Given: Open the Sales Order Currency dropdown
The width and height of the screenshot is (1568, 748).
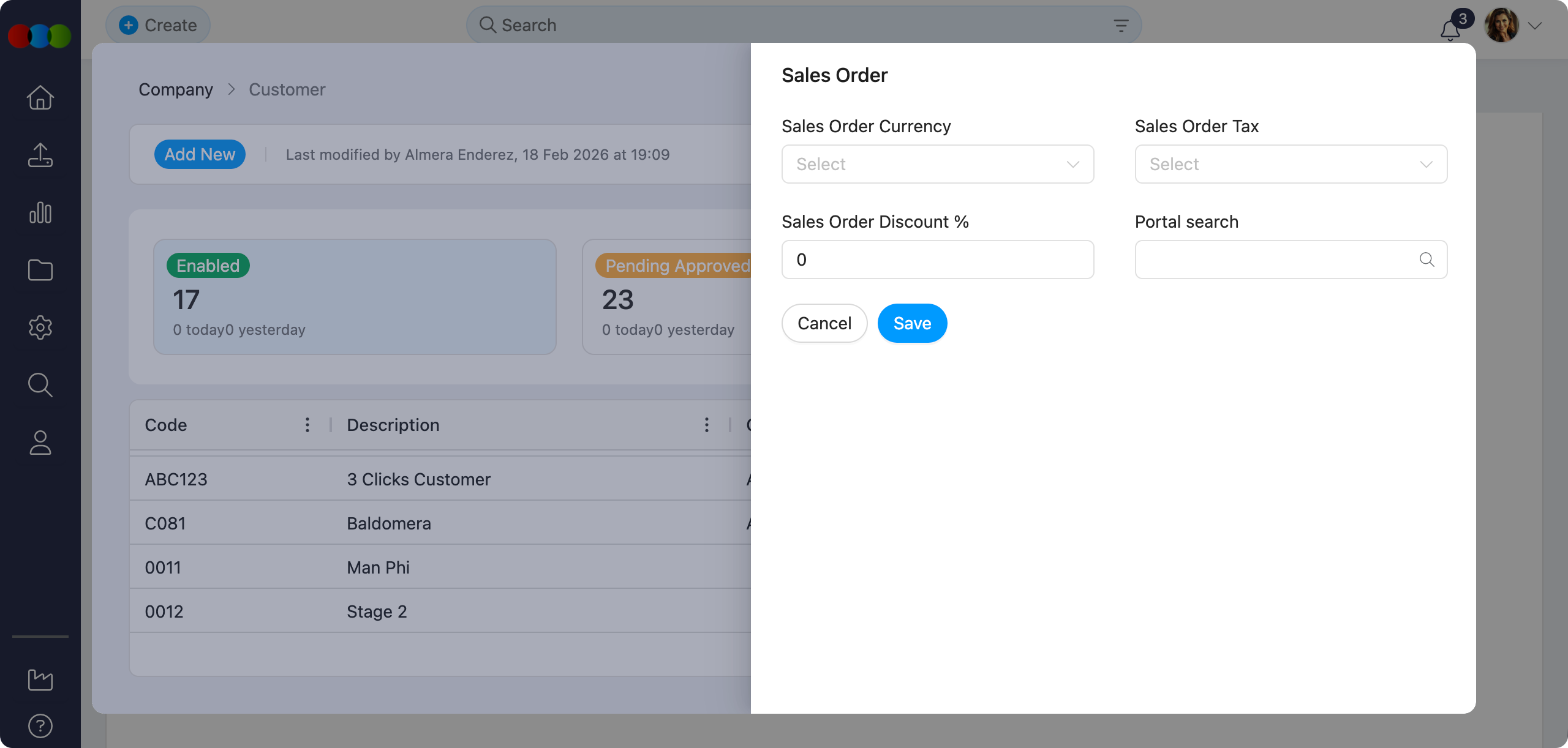Looking at the screenshot, I should point(937,163).
